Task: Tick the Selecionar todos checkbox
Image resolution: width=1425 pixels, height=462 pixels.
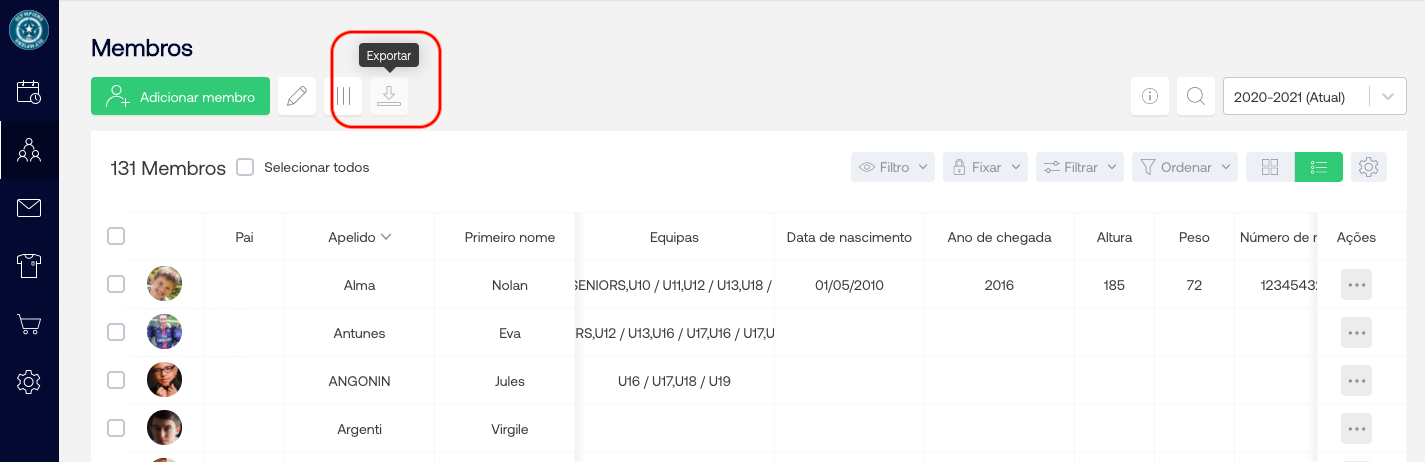Action: pos(245,167)
